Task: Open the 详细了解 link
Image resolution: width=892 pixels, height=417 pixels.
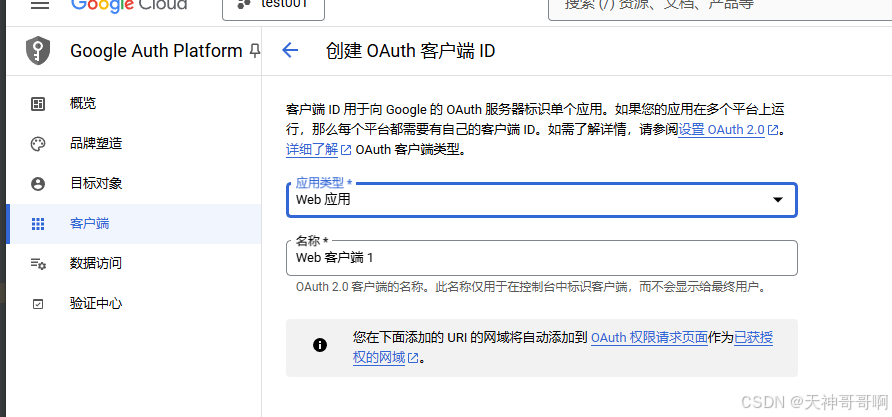Action: point(319,150)
